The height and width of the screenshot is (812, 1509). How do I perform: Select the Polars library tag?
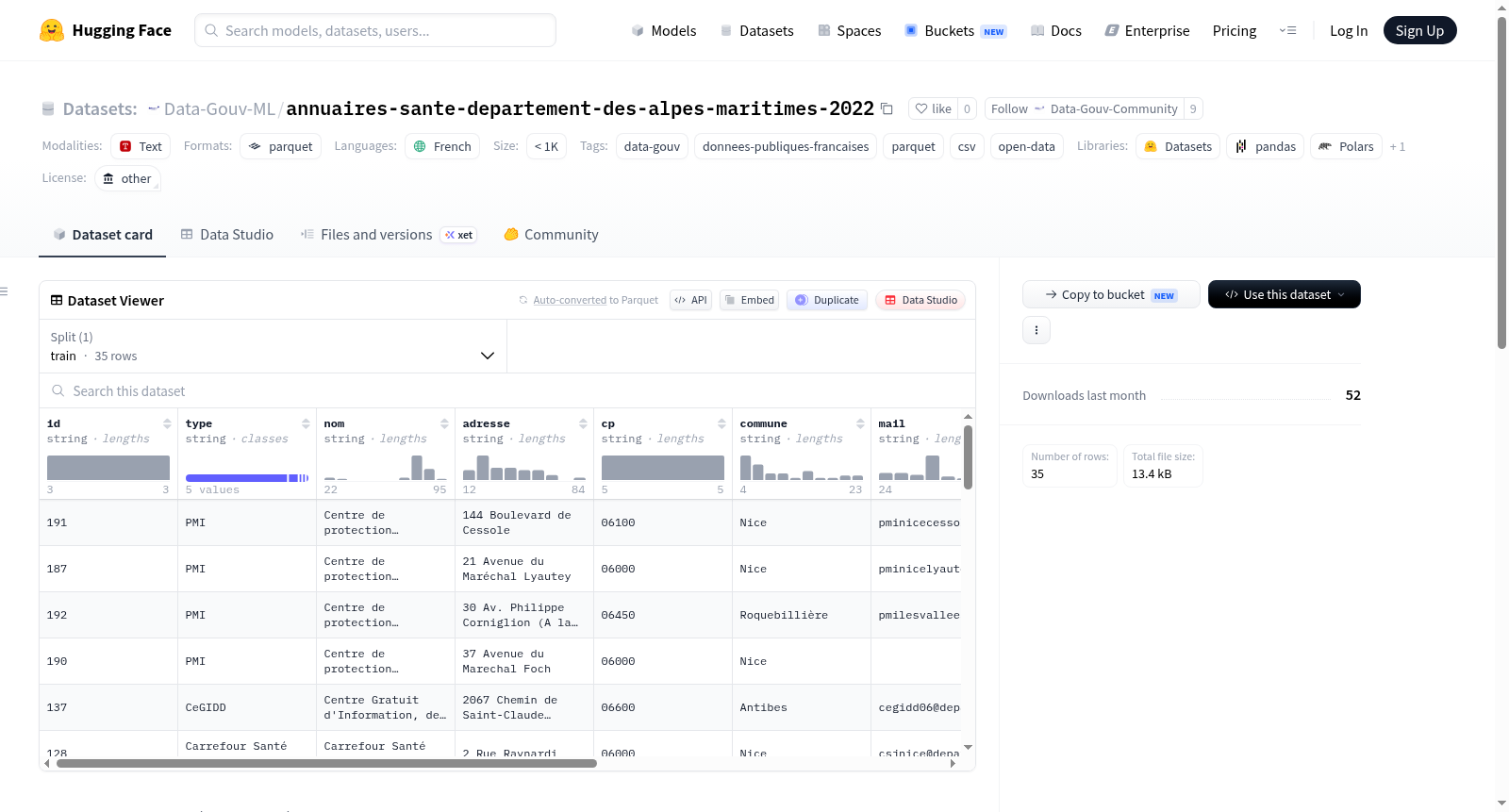pos(1346,146)
